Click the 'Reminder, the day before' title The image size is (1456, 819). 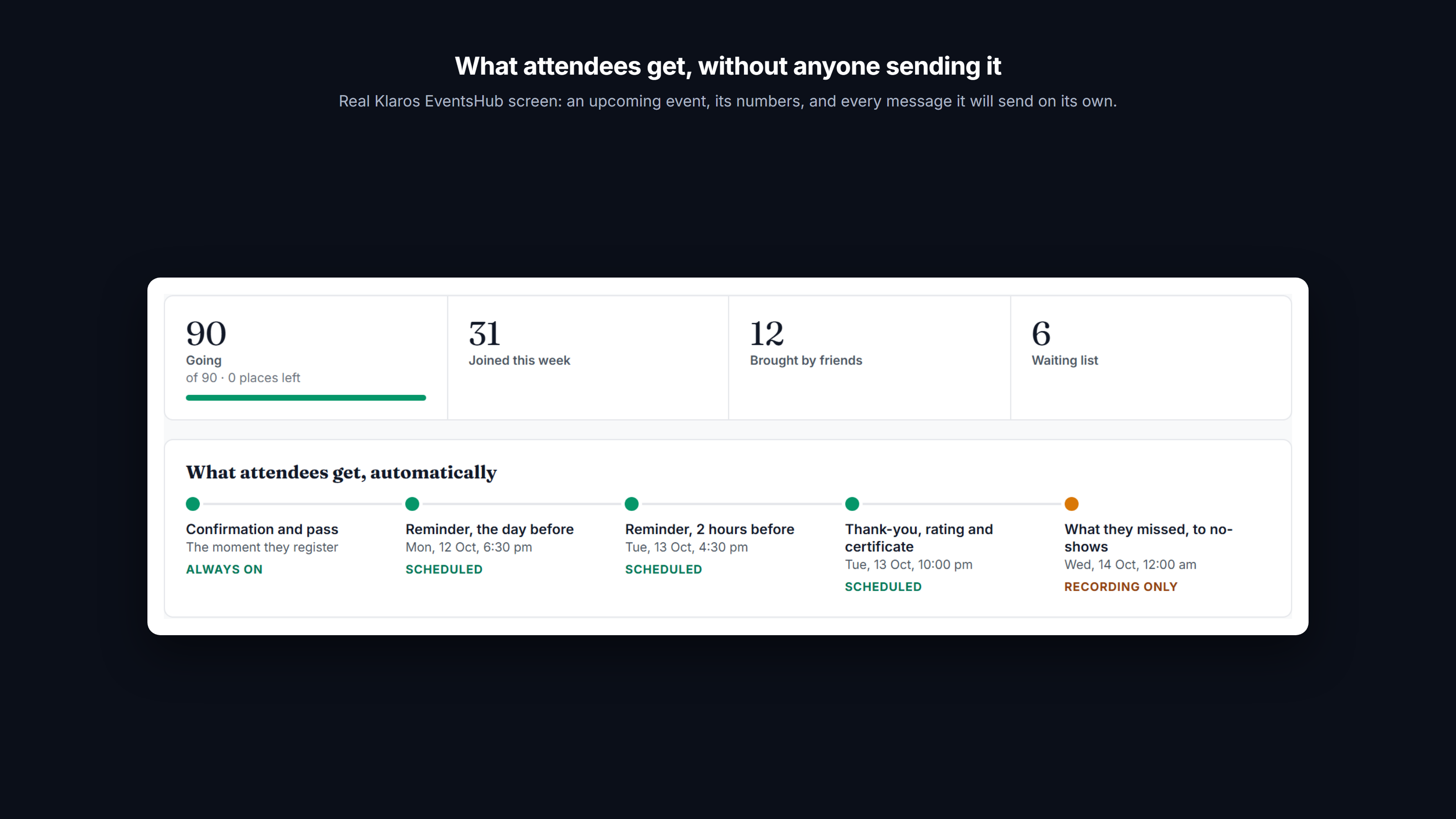(x=490, y=530)
